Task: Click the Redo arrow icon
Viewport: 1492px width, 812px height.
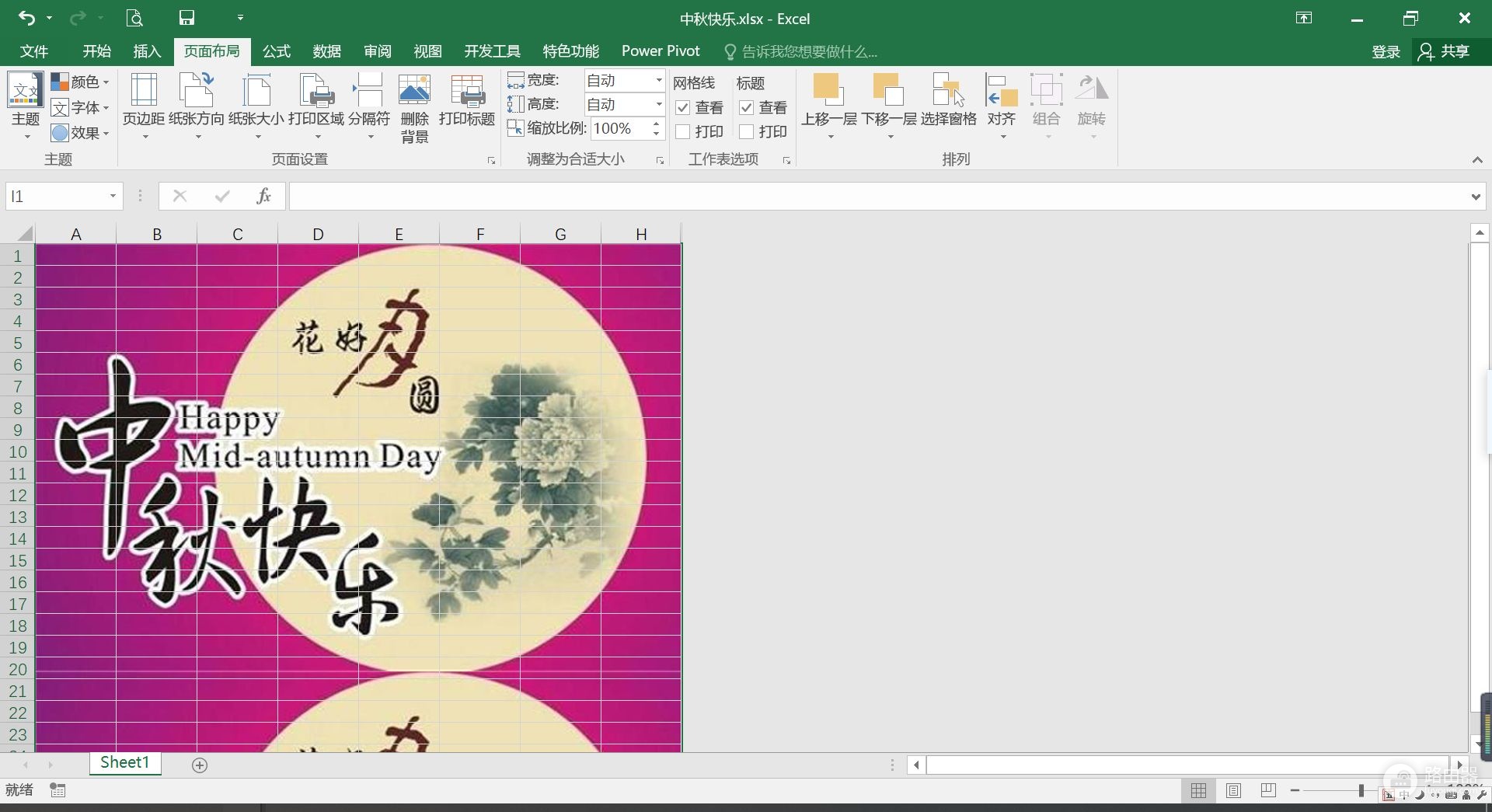Action: click(x=78, y=18)
